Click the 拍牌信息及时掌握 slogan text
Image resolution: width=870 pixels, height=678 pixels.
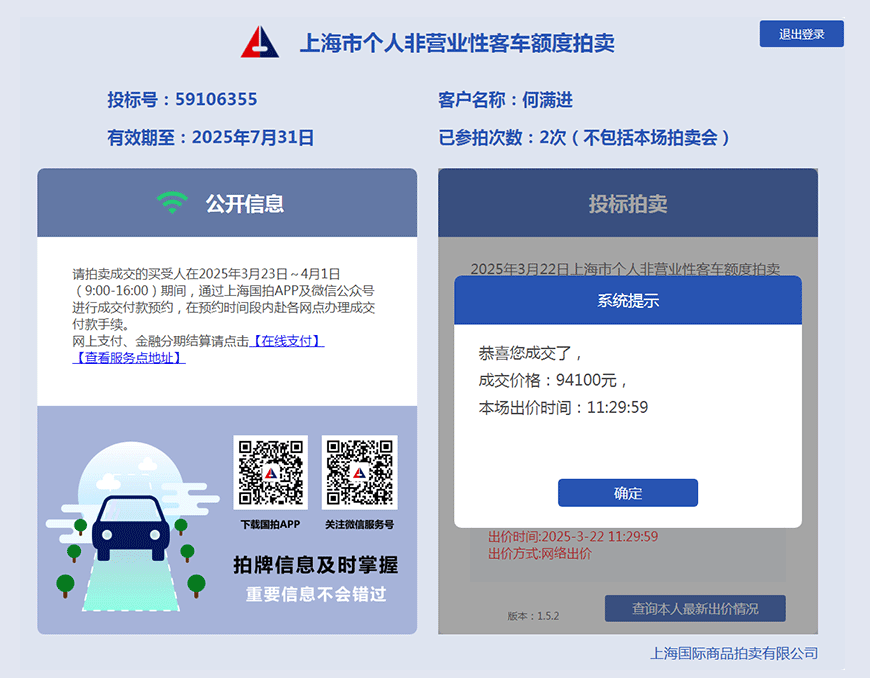pos(315,565)
